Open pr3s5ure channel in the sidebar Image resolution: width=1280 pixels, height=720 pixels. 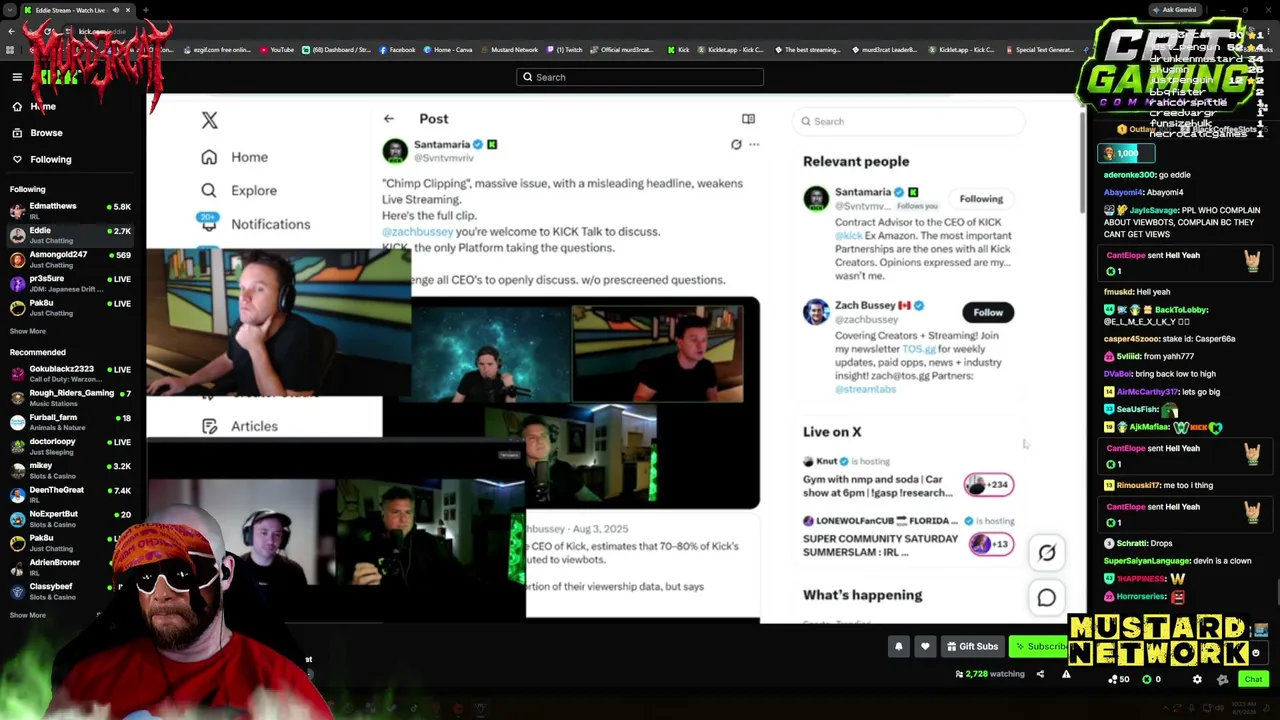tap(70, 283)
